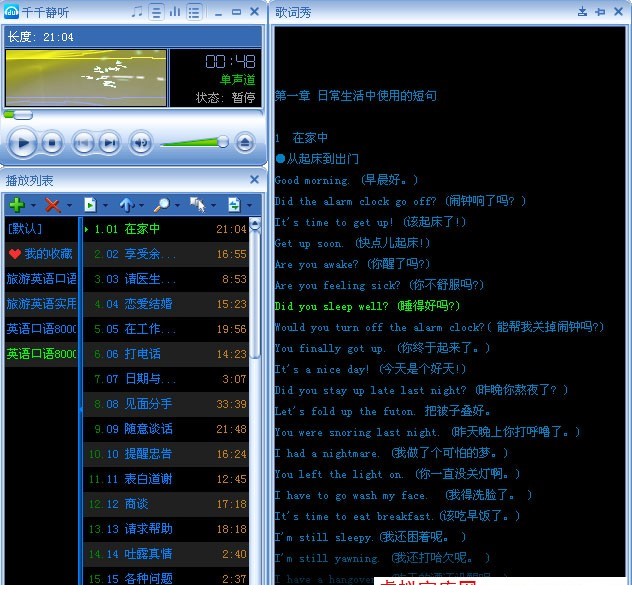Select track 10 提醒忠告

point(166,454)
